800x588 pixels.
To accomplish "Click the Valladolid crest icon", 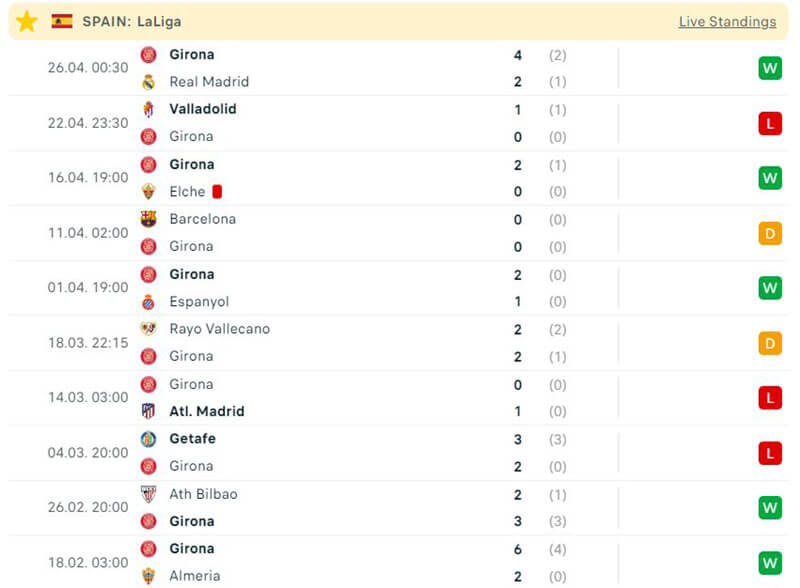I will (x=148, y=109).
